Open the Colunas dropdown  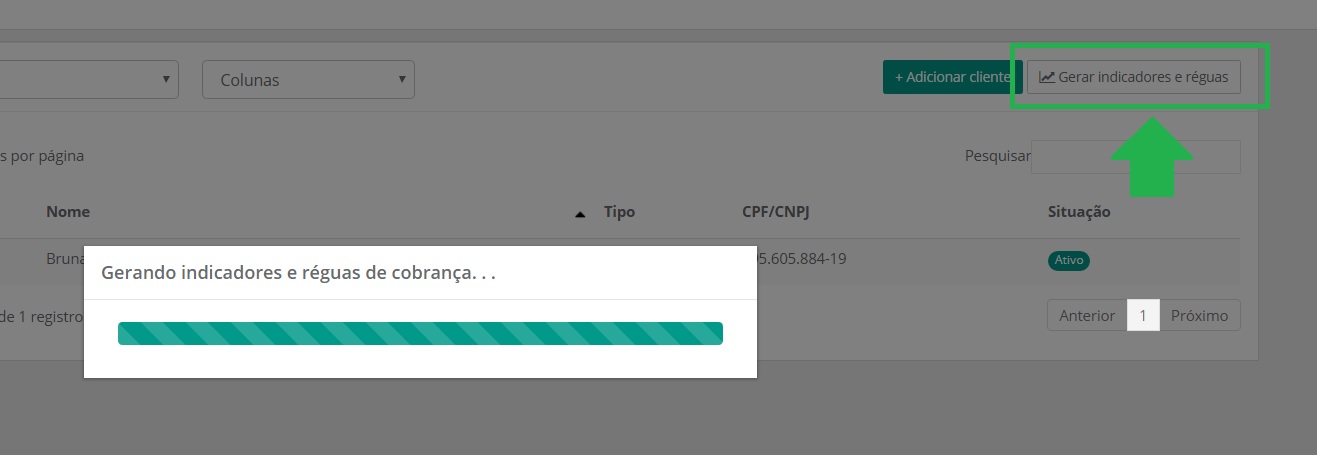tap(308, 80)
